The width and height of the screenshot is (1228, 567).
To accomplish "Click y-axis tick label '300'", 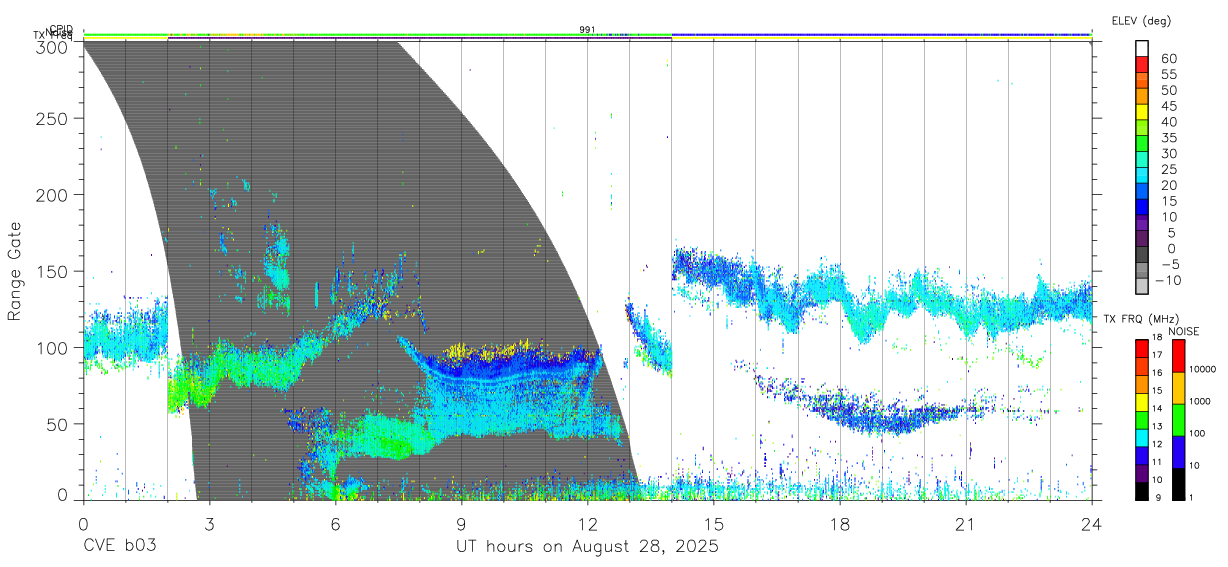I will point(53,46).
